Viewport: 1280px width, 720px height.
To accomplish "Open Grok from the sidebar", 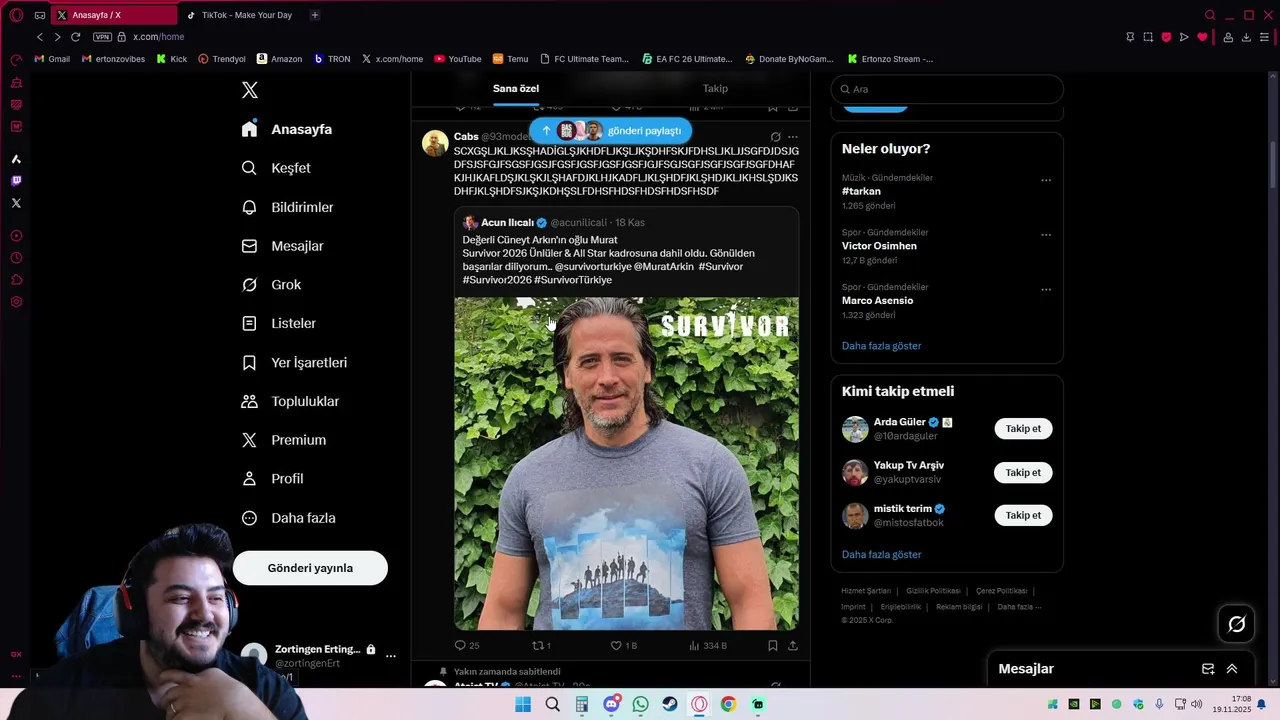I will point(272,285).
